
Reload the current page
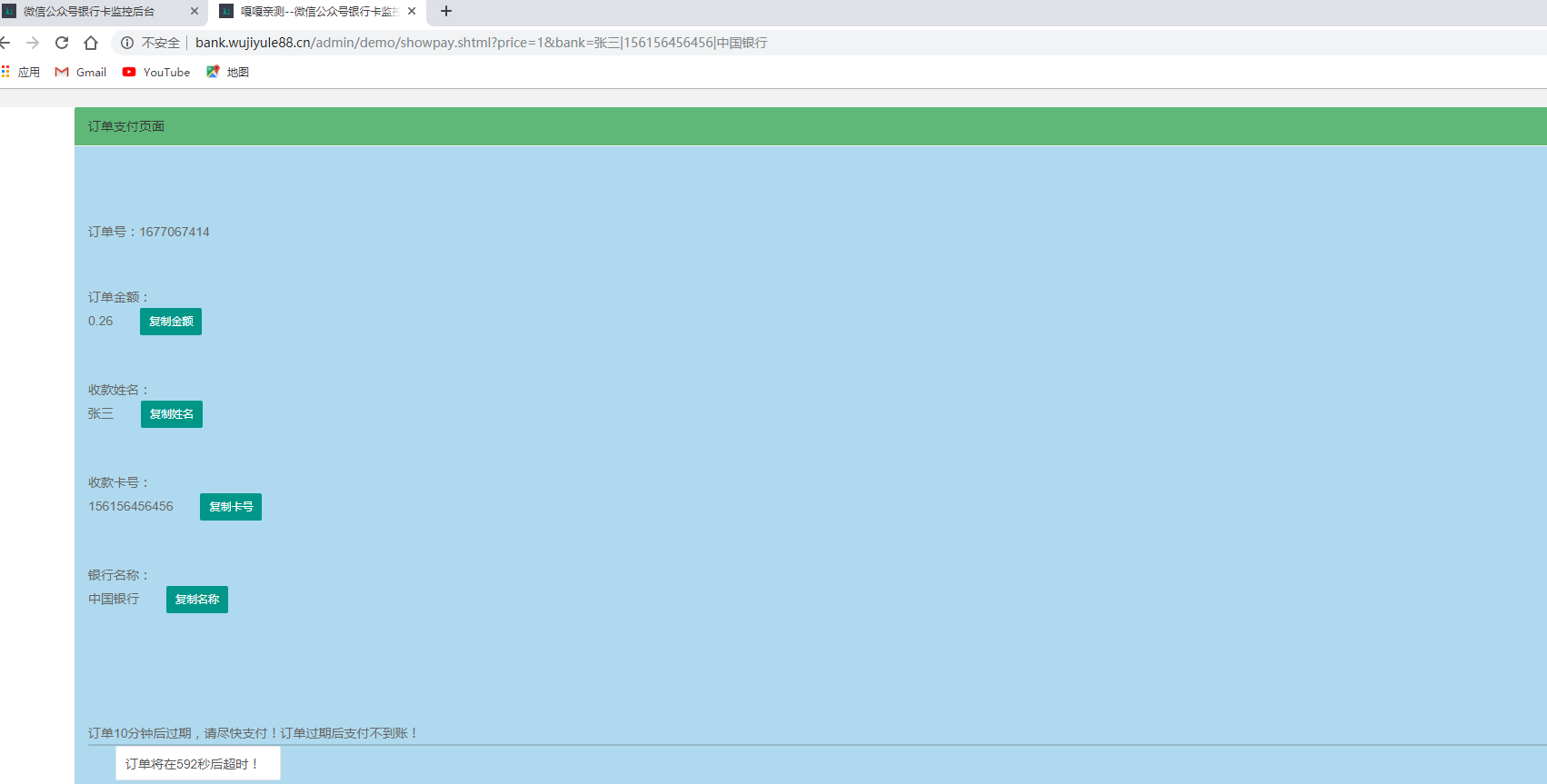[62, 43]
